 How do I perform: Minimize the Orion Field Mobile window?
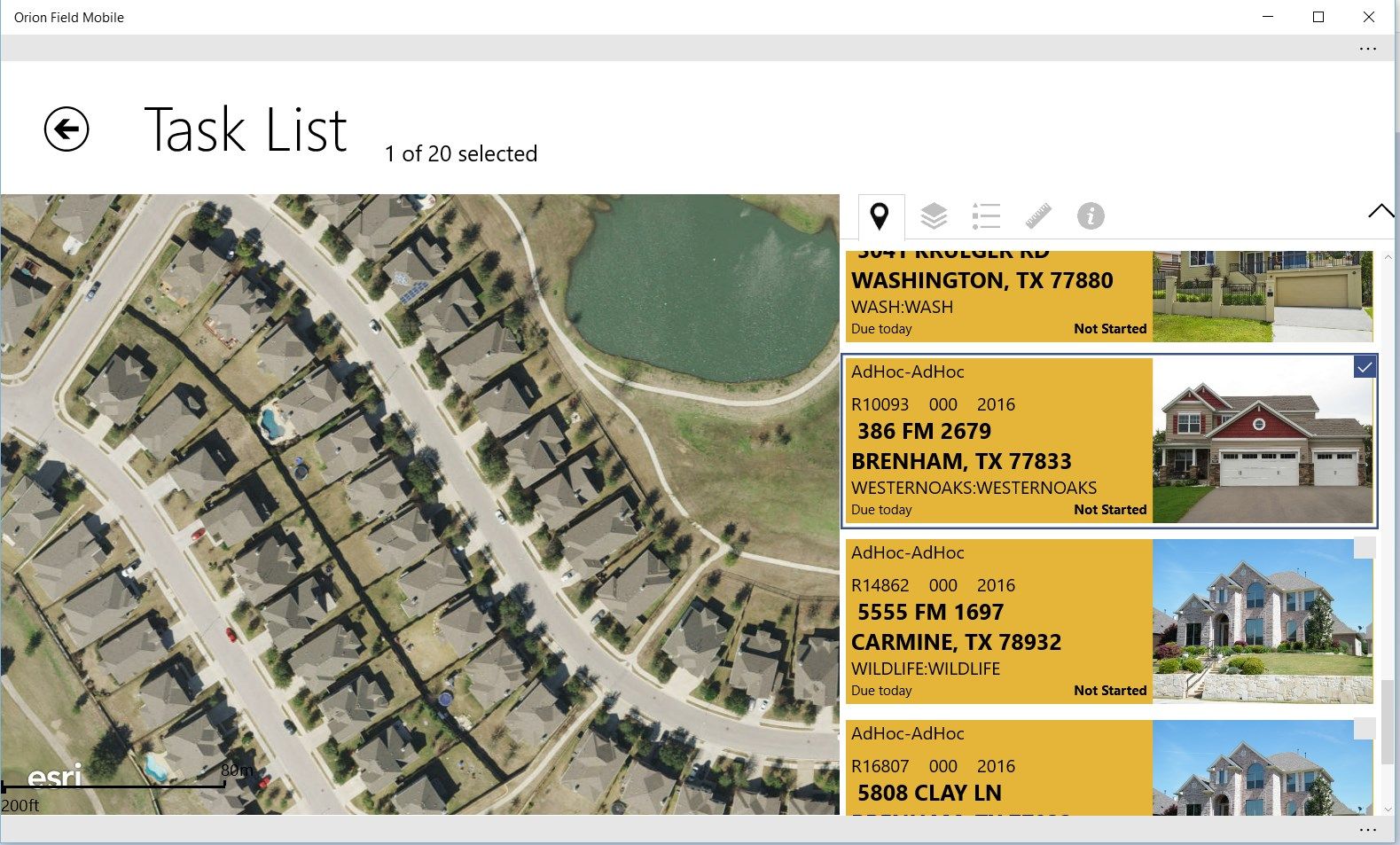pos(1268,17)
